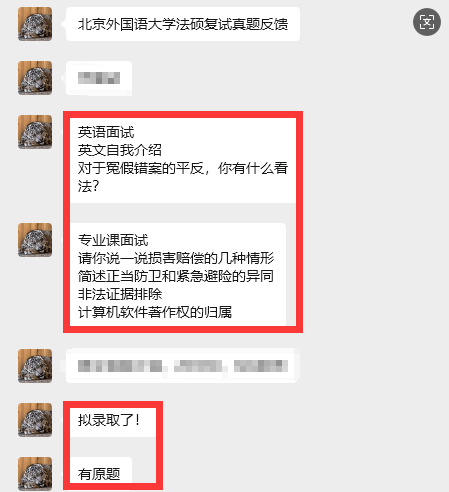Click the 拟录取了 message bubble
Viewport: 449px width, 492px height.
click(x=111, y=420)
